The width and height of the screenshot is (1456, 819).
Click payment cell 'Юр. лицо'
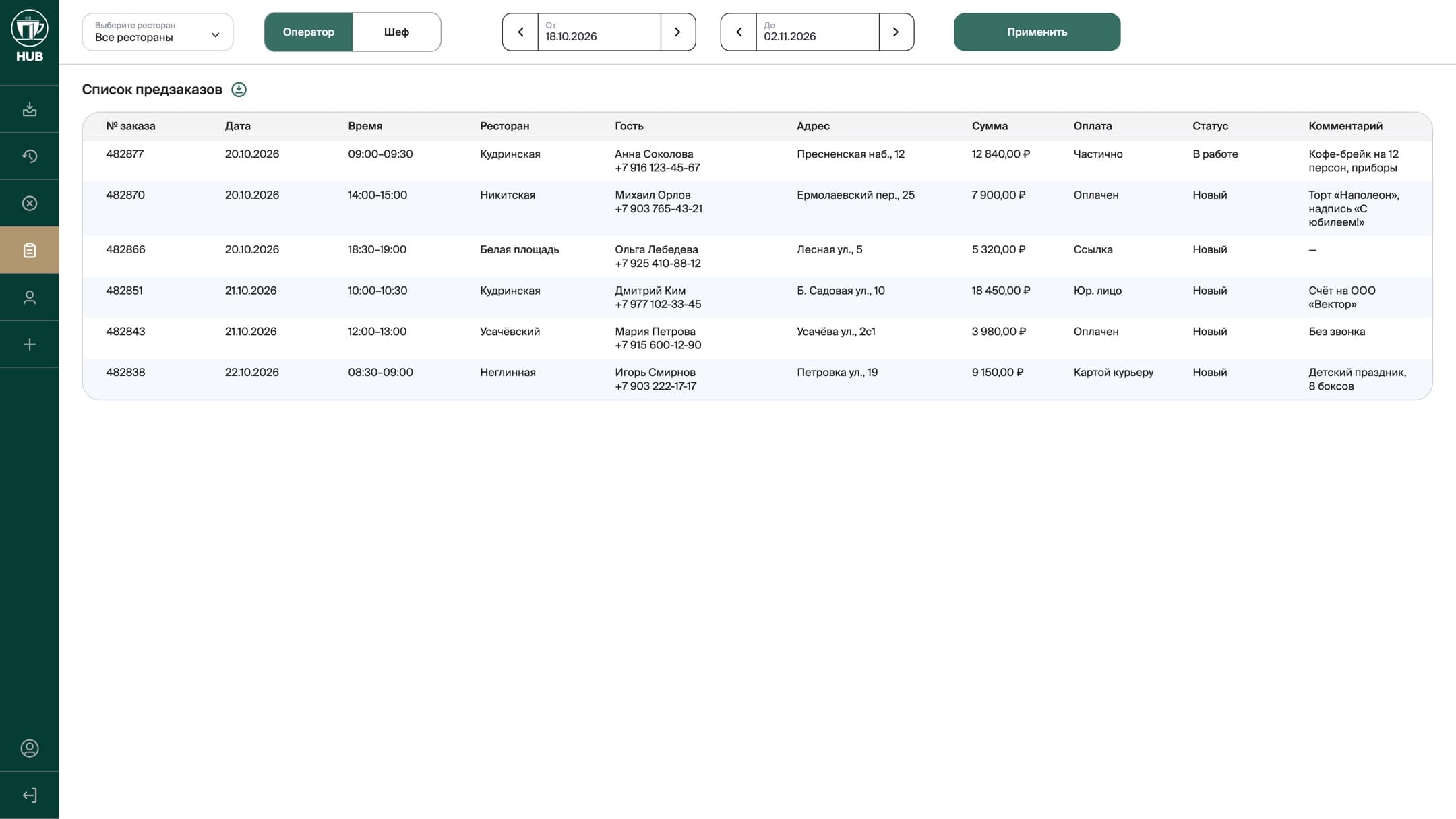(x=1097, y=291)
